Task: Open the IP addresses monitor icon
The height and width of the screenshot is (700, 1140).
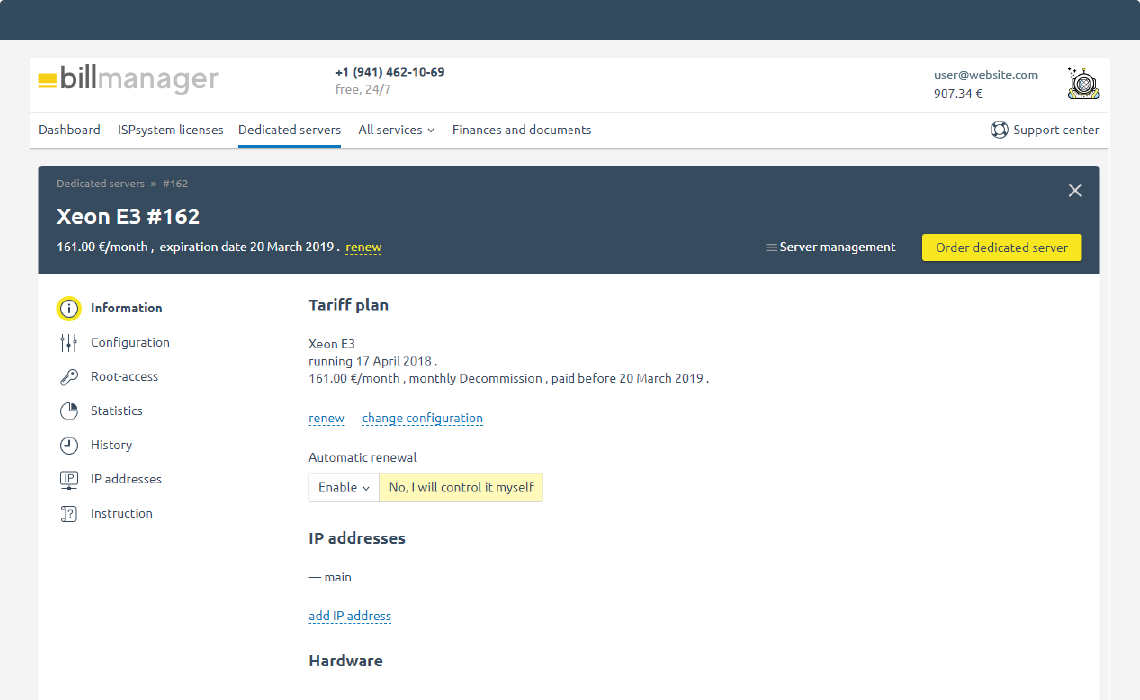Action: (x=68, y=480)
